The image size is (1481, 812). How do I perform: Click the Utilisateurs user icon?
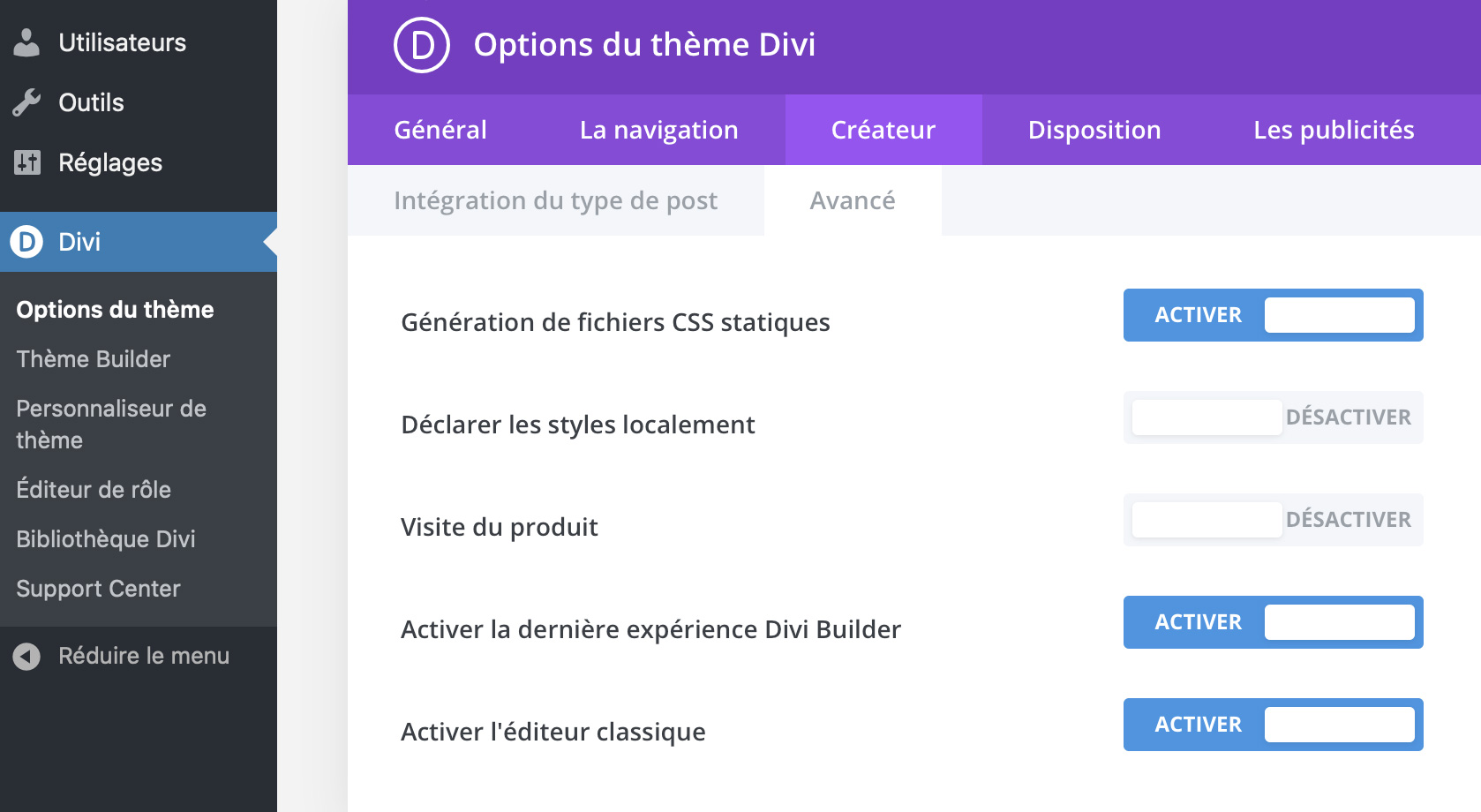[x=27, y=42]
